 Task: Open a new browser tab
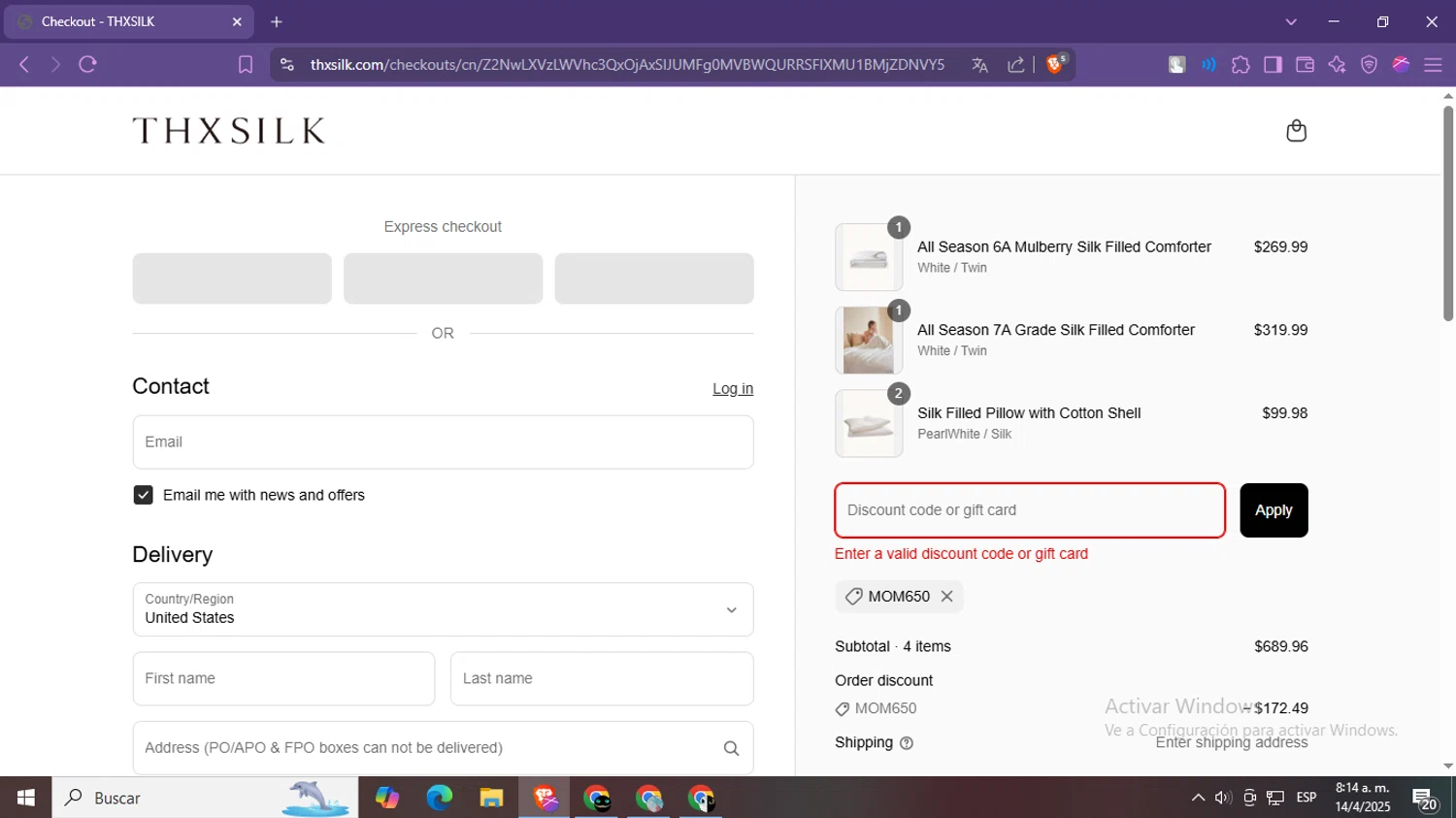[277, 21]
